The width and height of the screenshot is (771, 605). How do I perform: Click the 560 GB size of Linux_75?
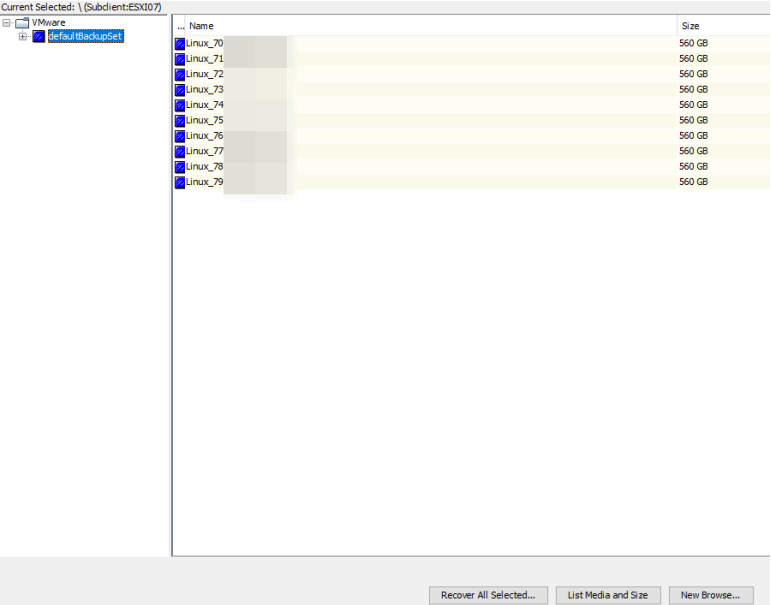tap(693, 120)
